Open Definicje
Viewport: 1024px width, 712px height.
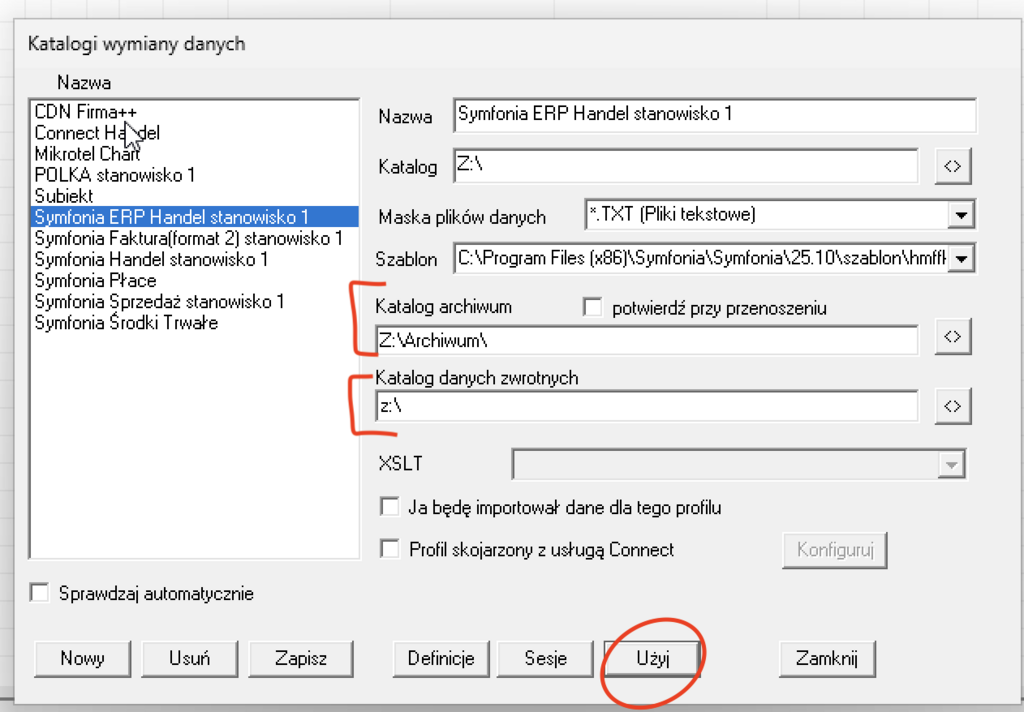coord(441,658)
